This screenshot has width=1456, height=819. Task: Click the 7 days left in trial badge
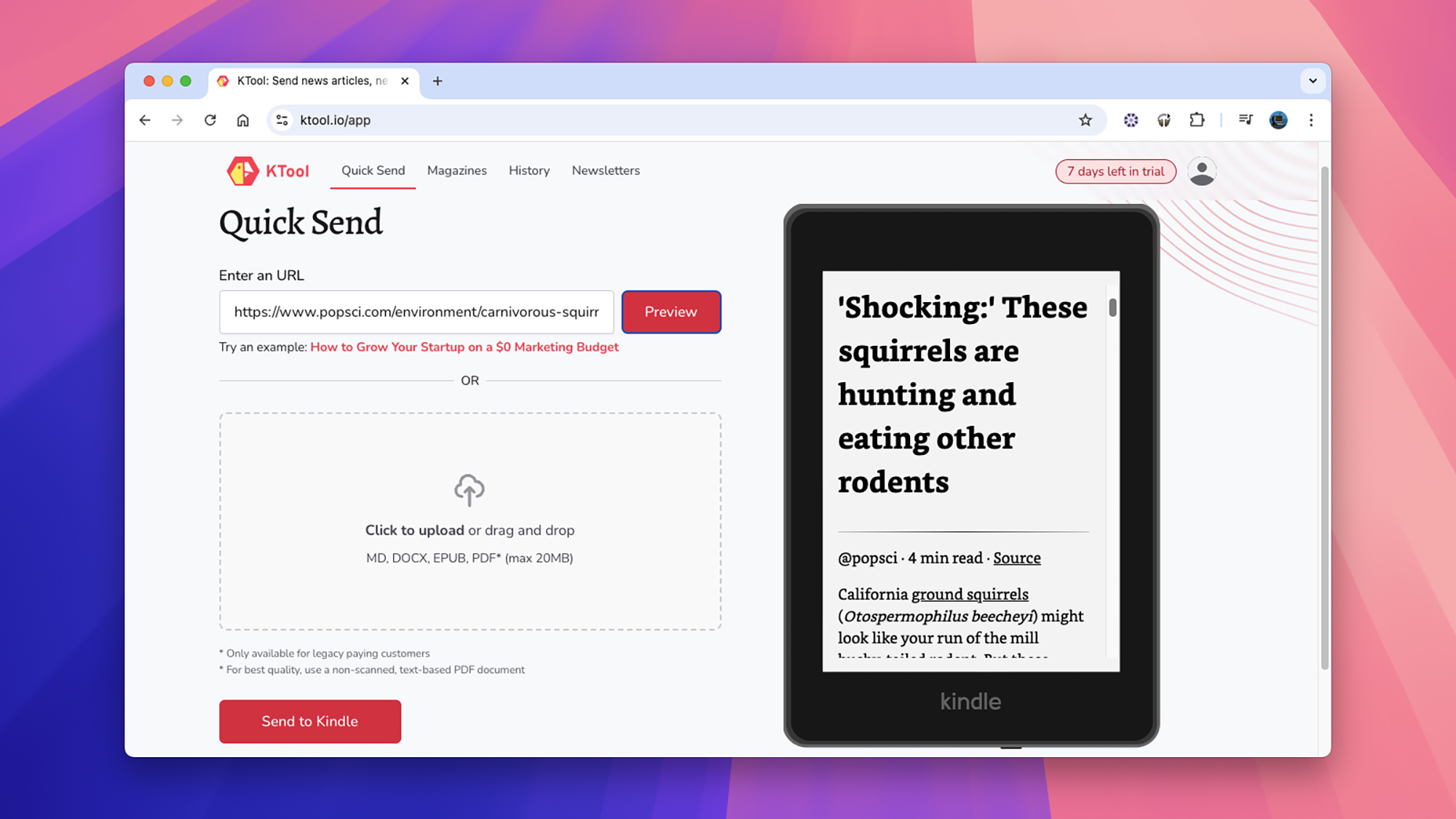(x=1115, y=171)
